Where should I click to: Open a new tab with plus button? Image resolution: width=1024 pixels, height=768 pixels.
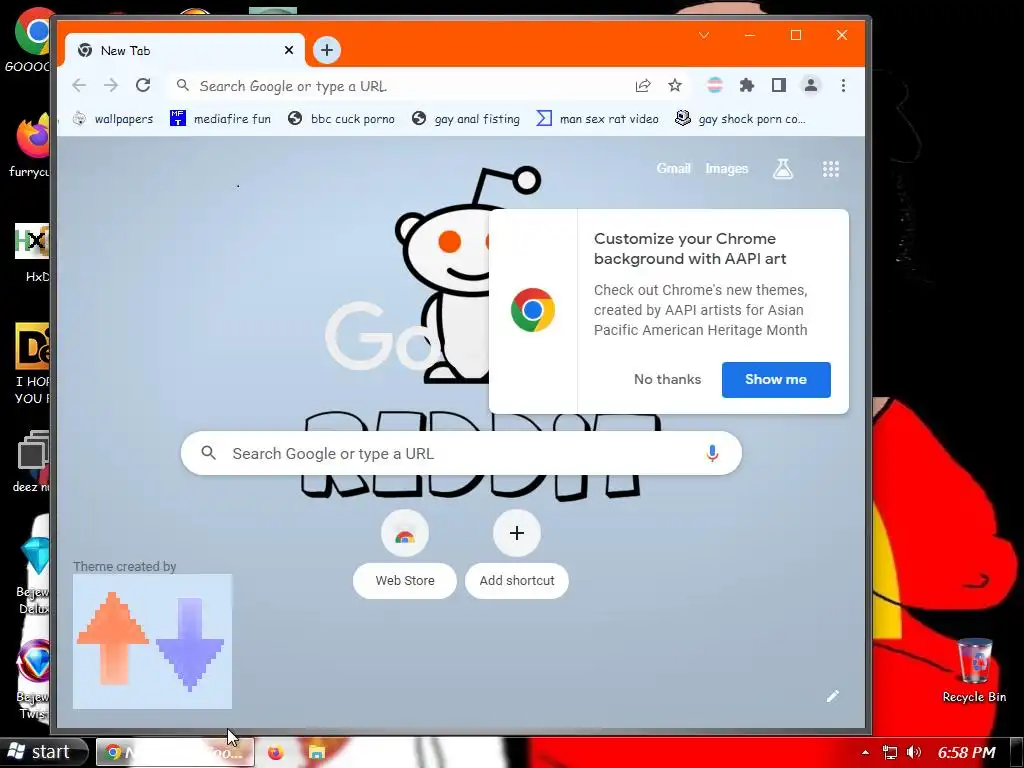click(327, 50)
